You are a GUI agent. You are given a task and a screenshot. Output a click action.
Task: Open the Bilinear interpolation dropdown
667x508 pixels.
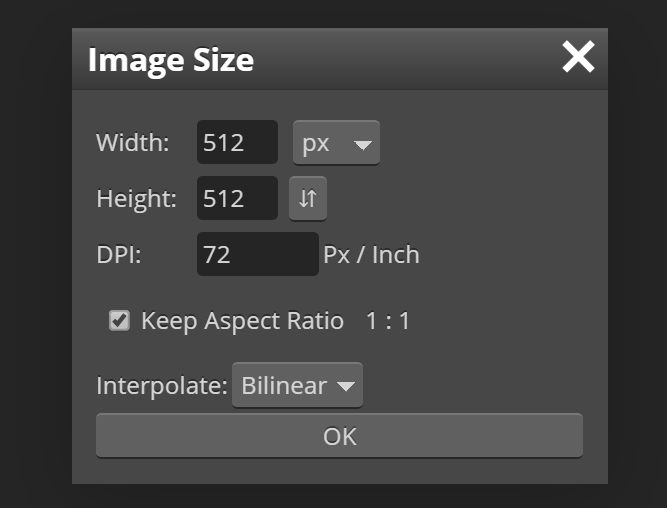pyautogui.click(x=297, y=385)
